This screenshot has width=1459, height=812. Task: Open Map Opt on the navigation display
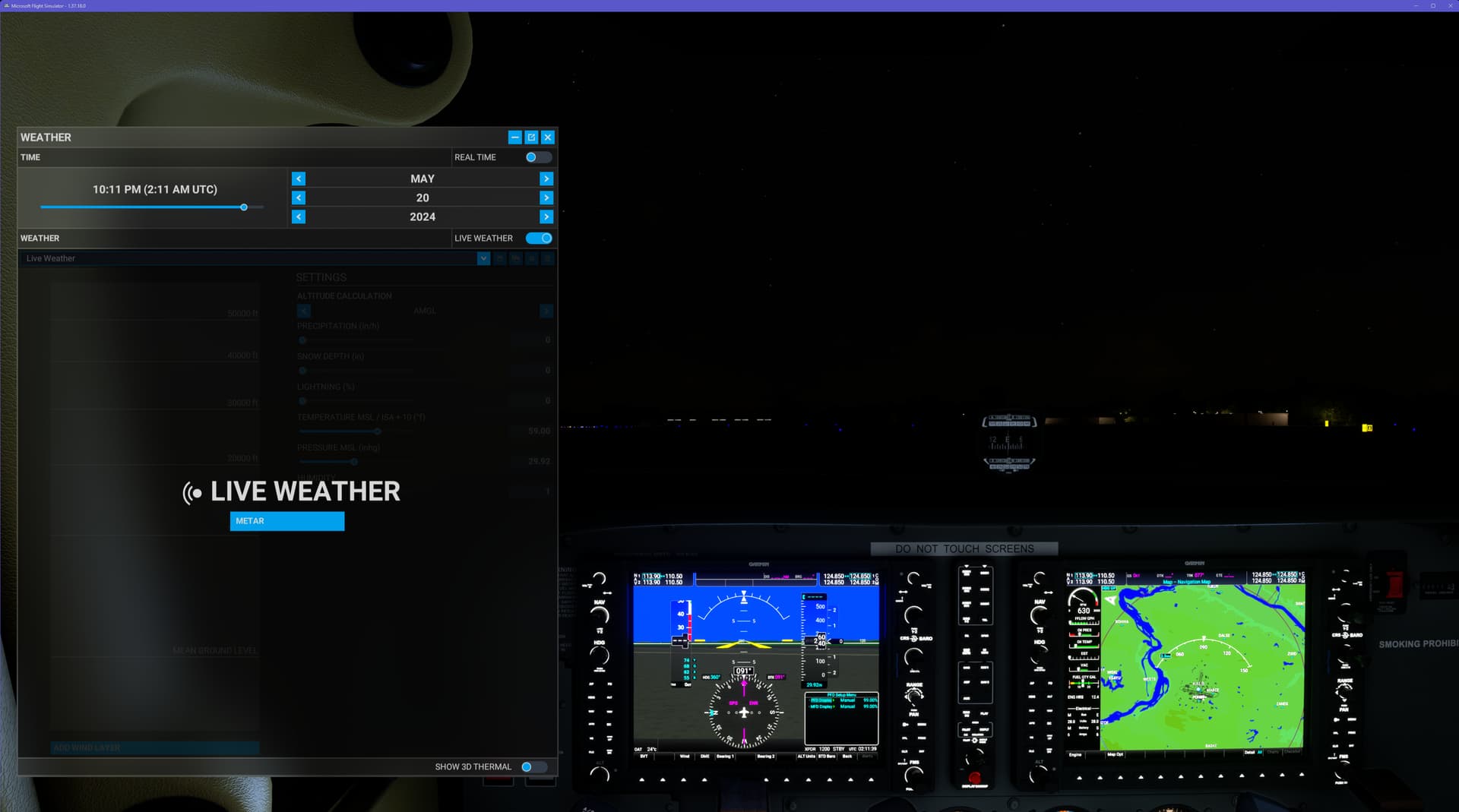tap(1114, 754)
